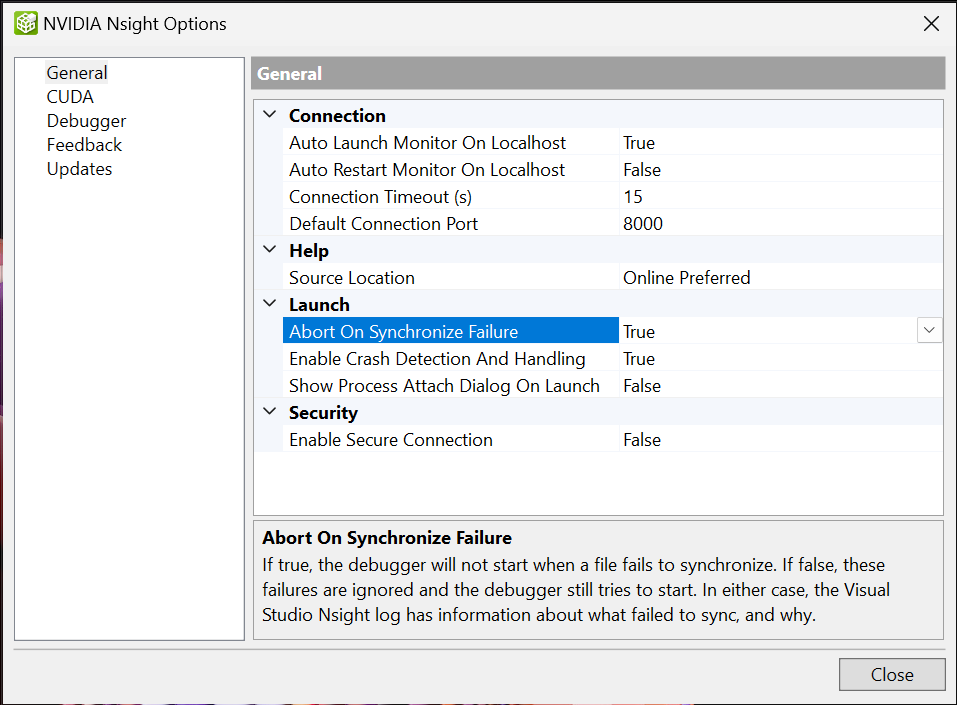Open the CUDA options category

coord(70,96)
